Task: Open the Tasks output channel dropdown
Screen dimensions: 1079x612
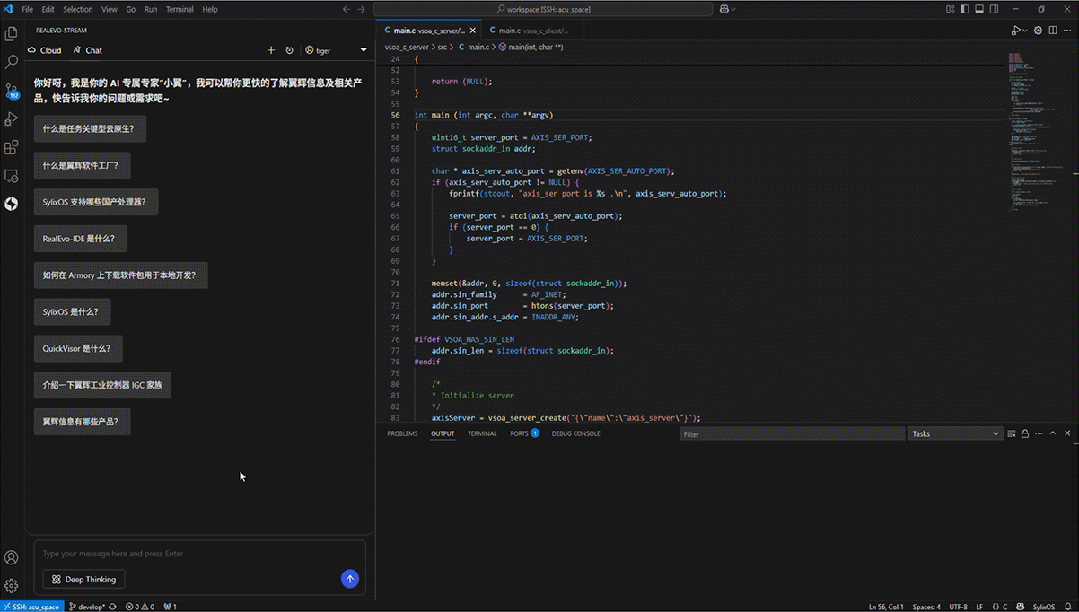Action: (954, 434)
